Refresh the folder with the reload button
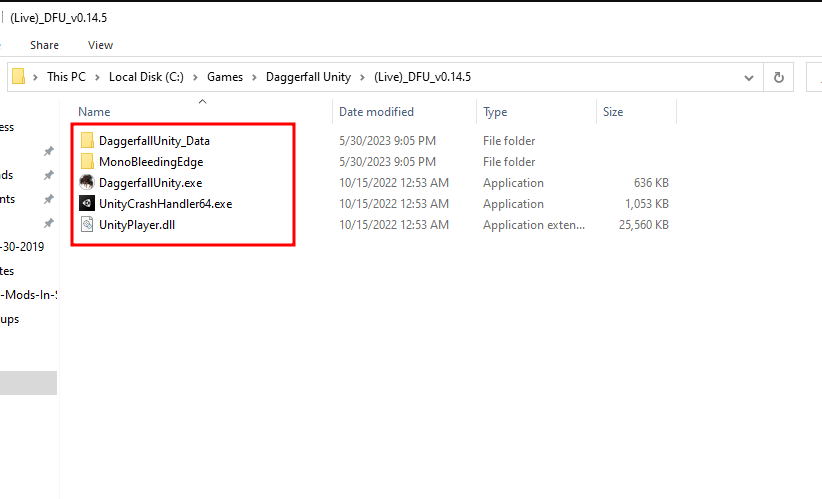 pos(778,77)
